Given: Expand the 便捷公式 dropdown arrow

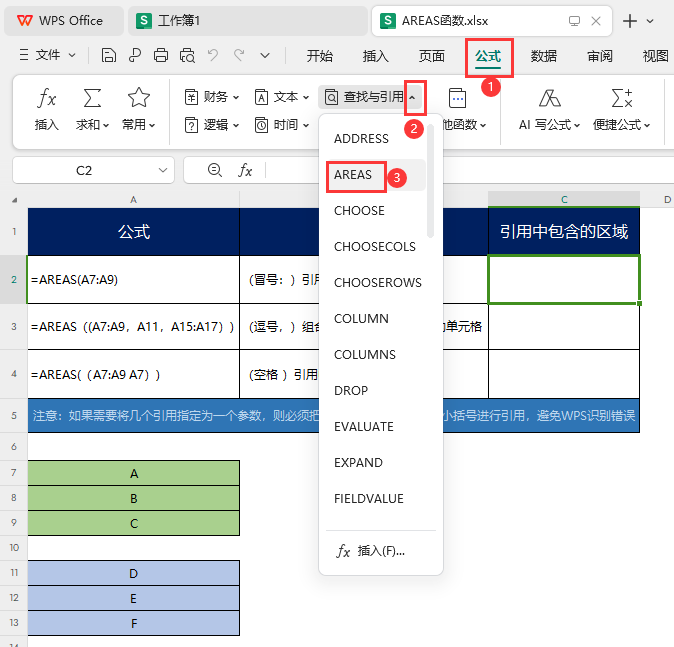Looking at the screenshot, I should click(x=647, y=126).
